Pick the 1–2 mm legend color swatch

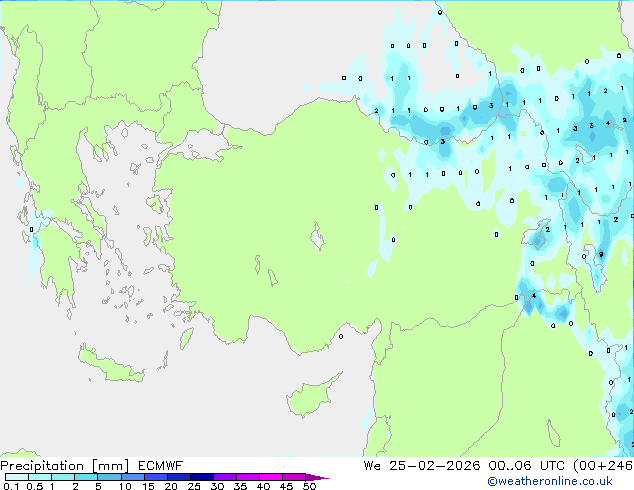point(63,477)
